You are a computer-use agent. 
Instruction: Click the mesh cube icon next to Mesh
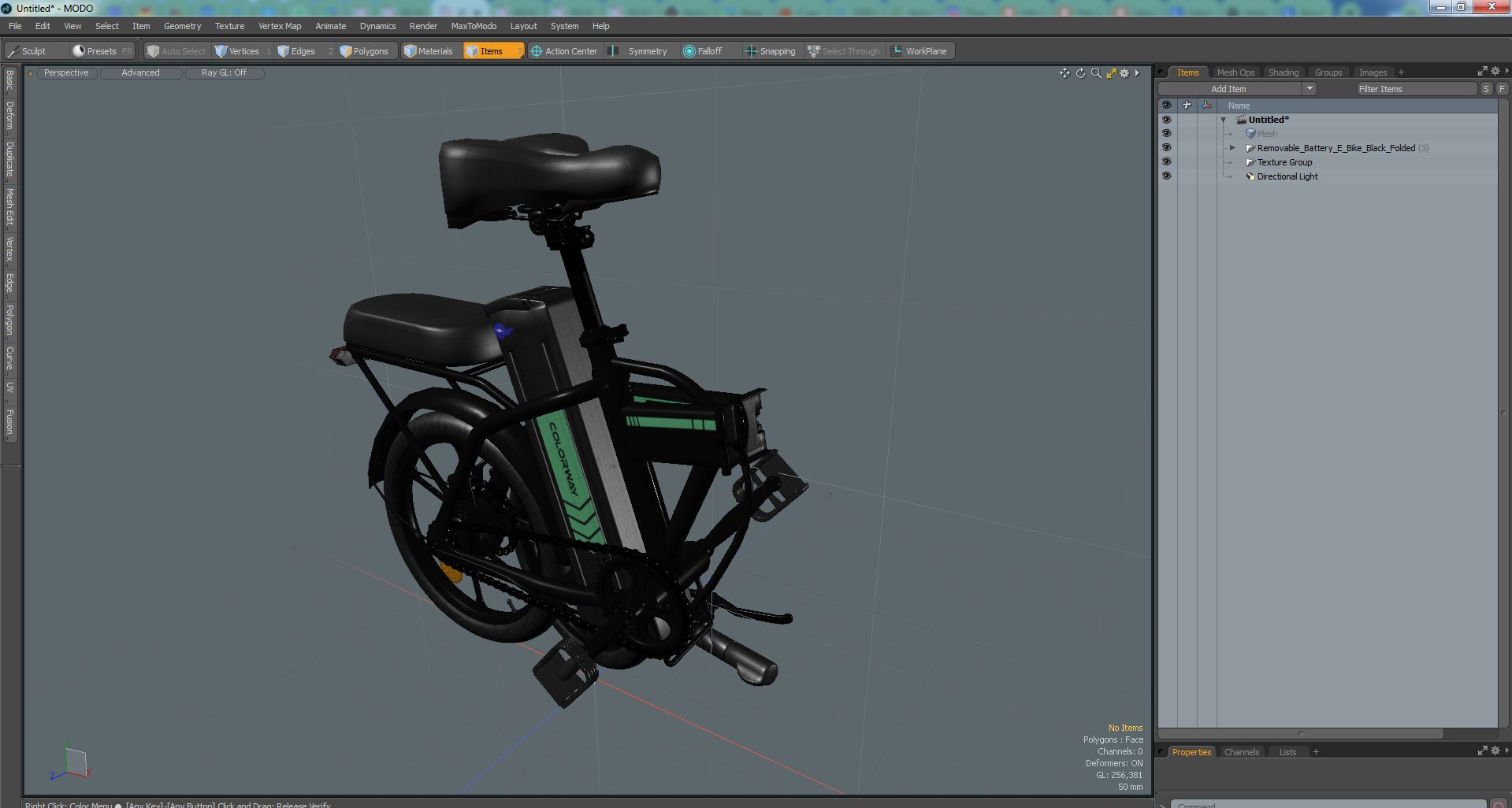point(1250,134)
